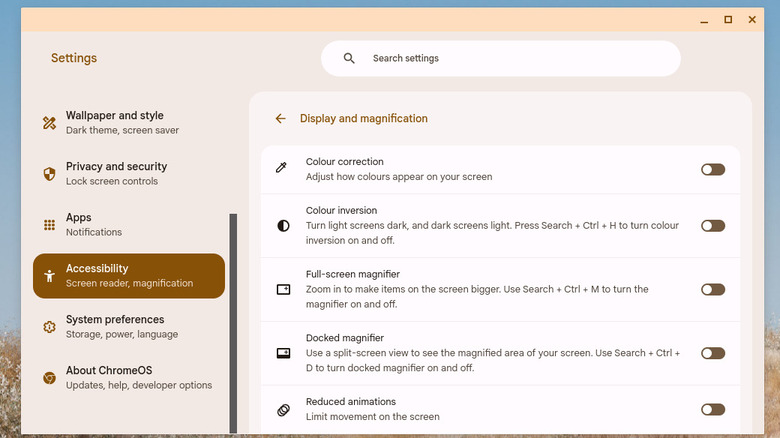
Task: Enable the Colour correction toggle
Action: [712, 169]
